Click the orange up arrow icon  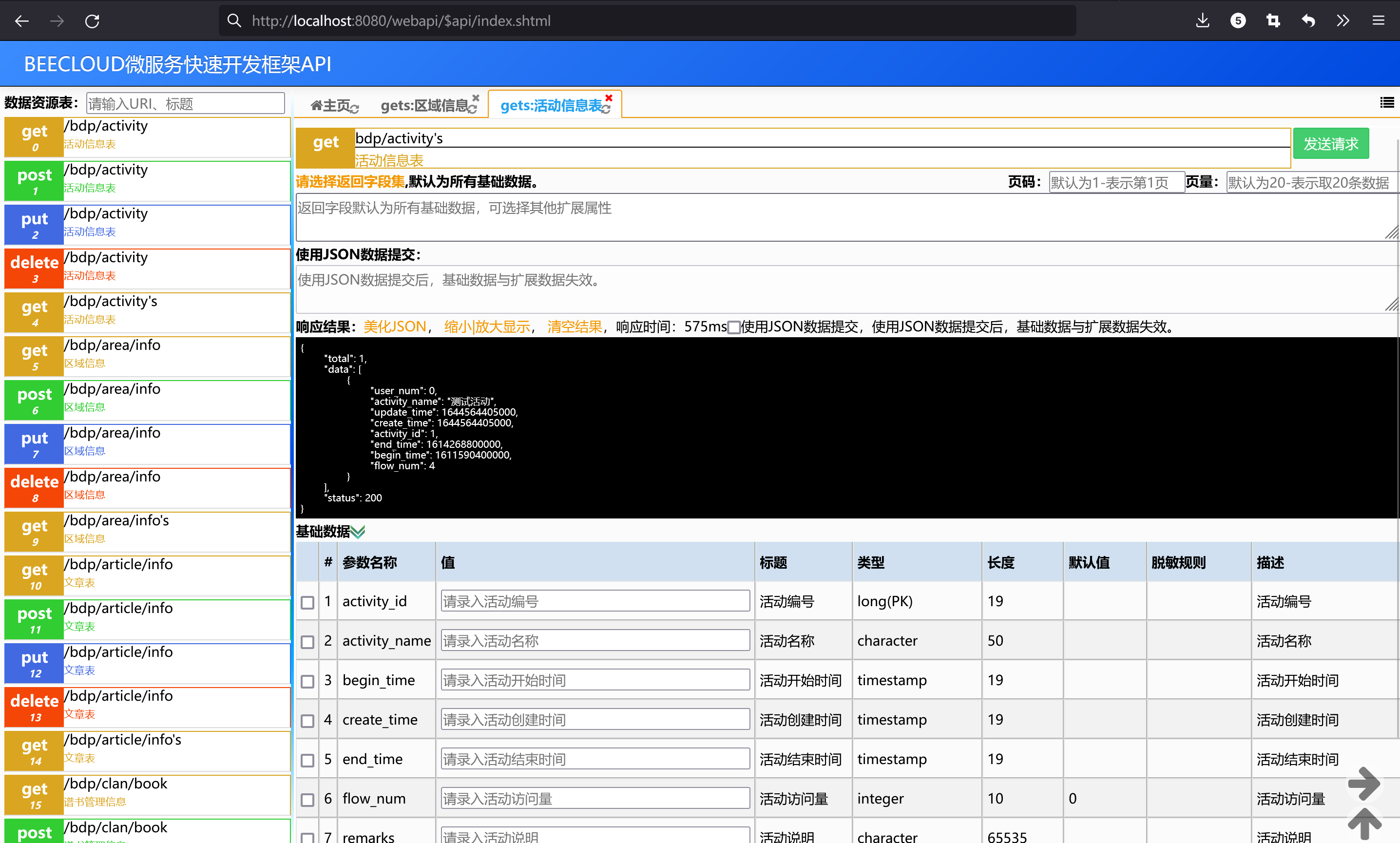tap(1364, 823)
